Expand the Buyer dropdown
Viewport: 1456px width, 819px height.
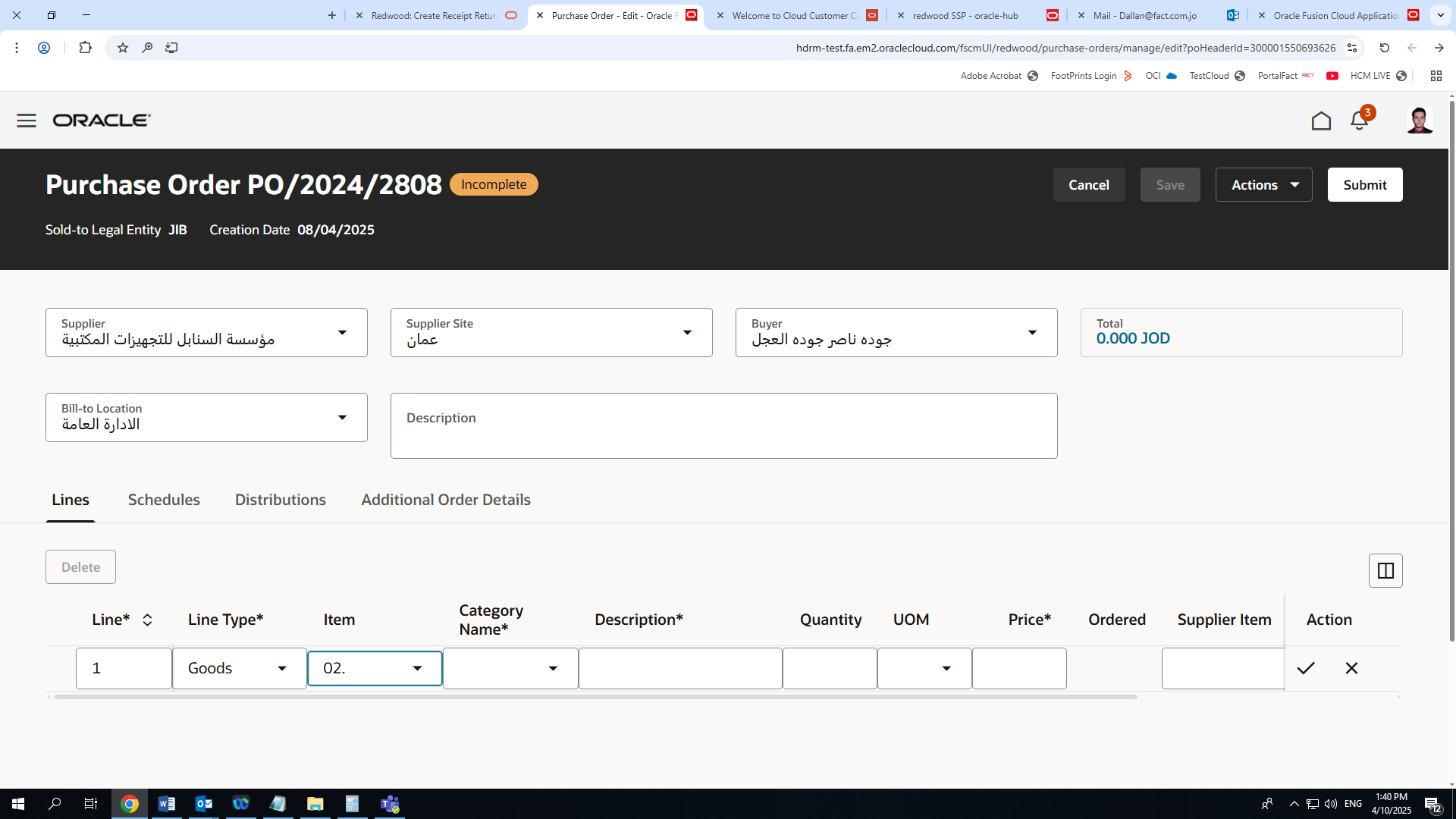[x=1032, y=333]
